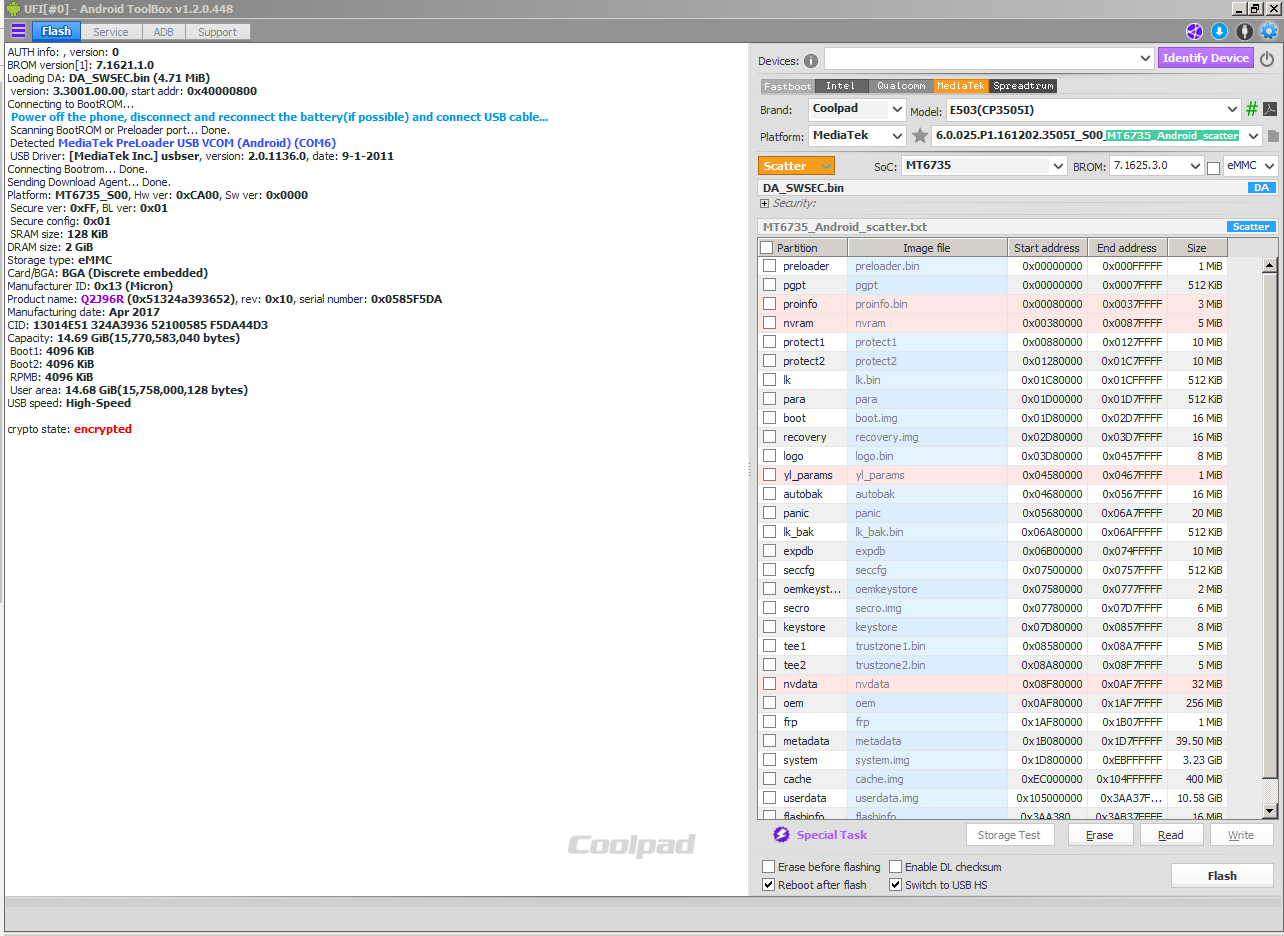Open the Support tab
Viewport: 1284px width, 936px height.
coord(217,32)
